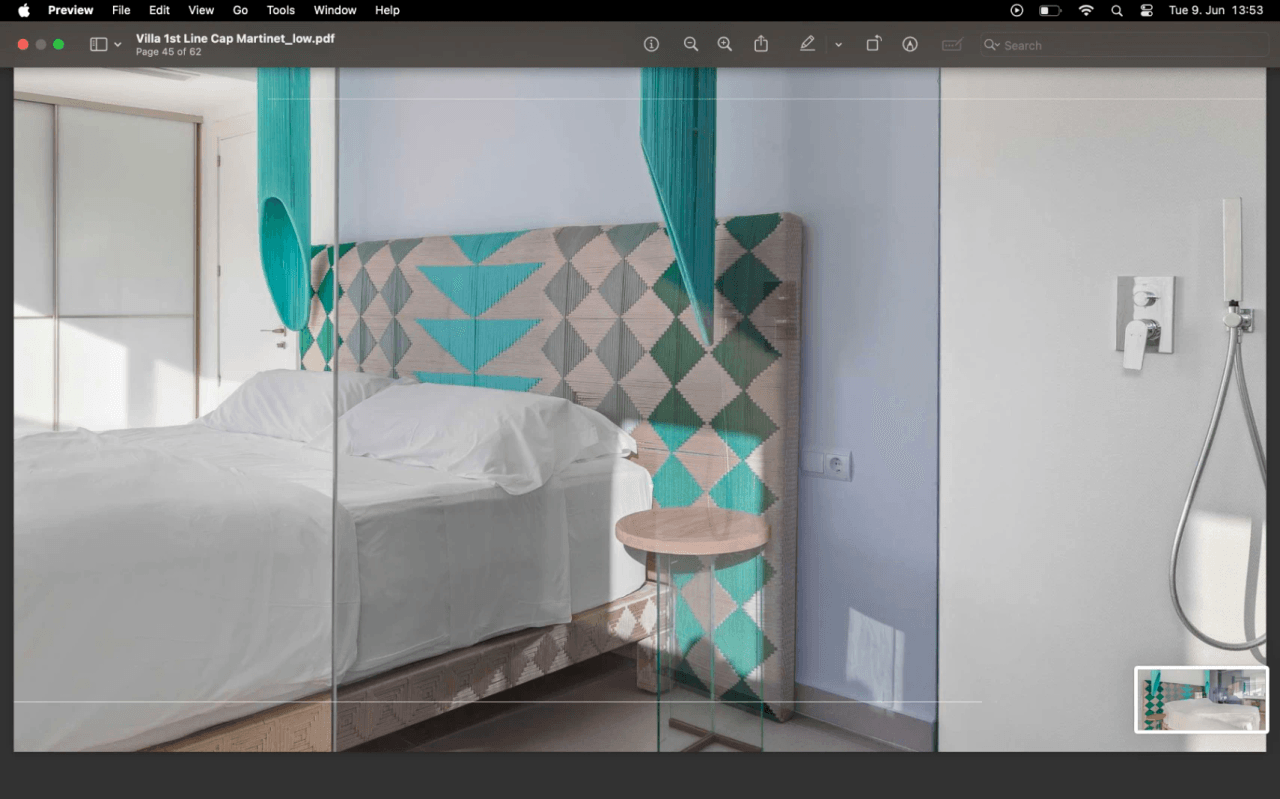Screen dimensions: 1280x799
Task: Click the page overview thumbnail in corner
Action: (x=1201, y=700)
